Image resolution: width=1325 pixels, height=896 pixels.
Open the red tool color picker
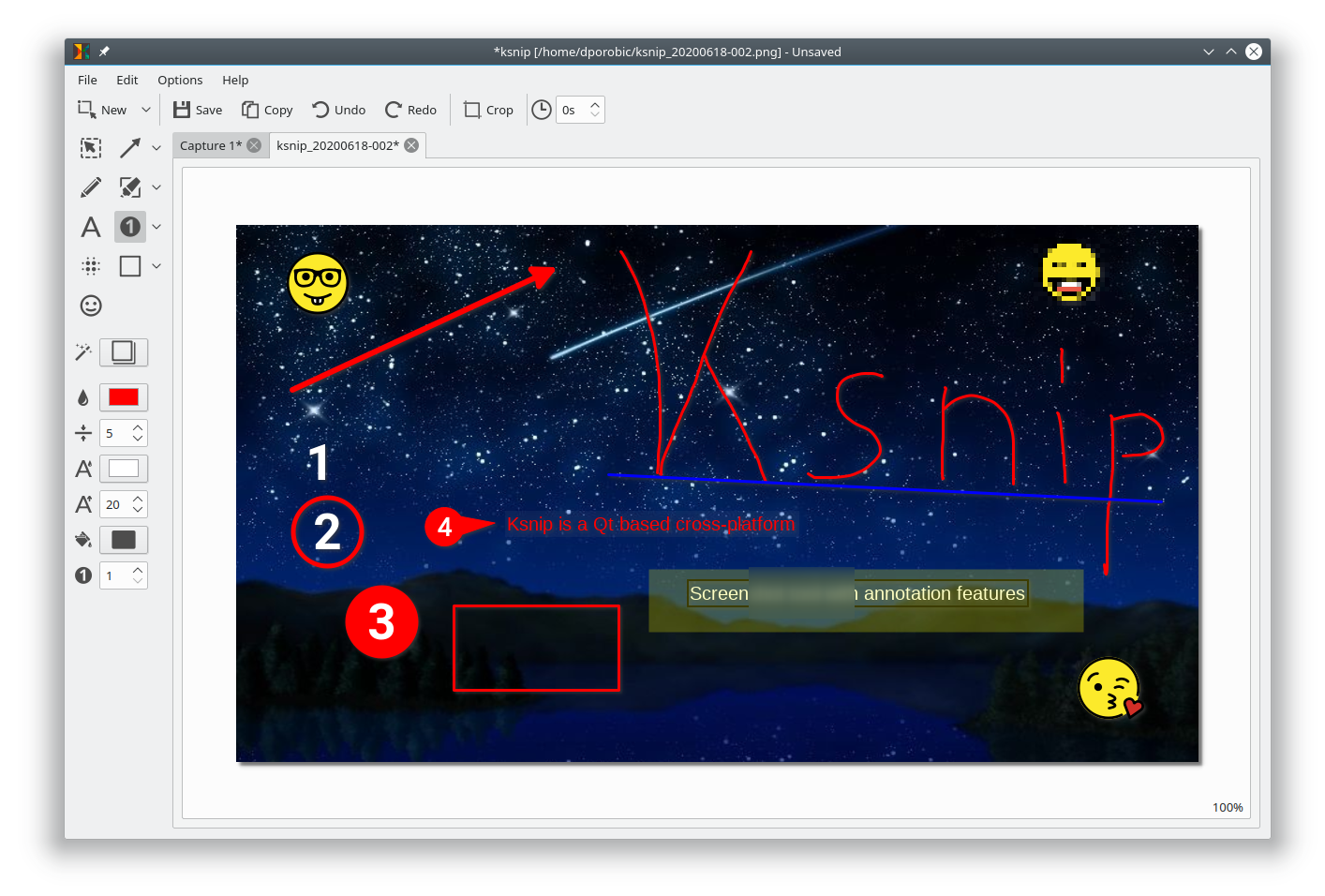point(124,397)
